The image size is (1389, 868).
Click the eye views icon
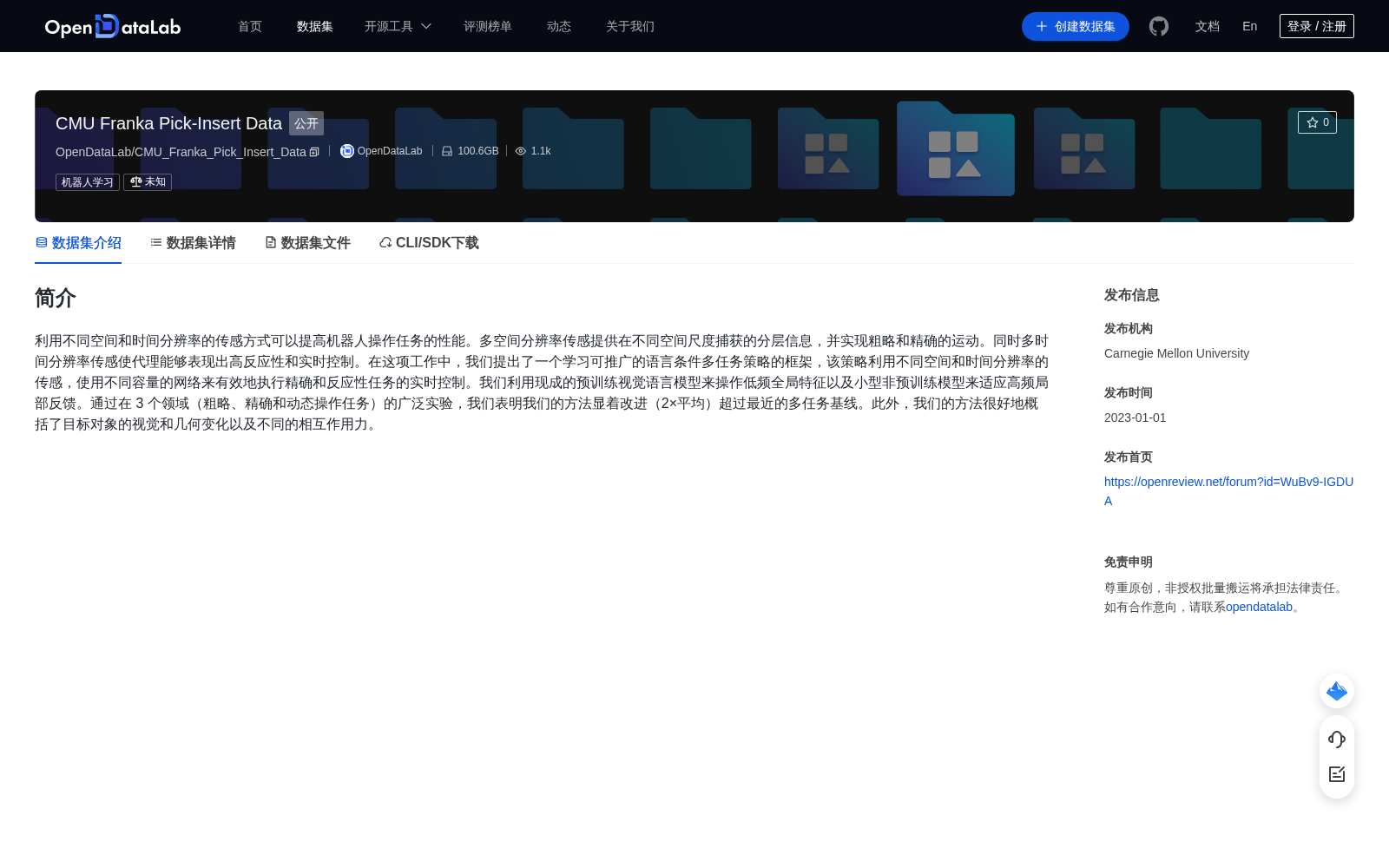pos(521,151)
